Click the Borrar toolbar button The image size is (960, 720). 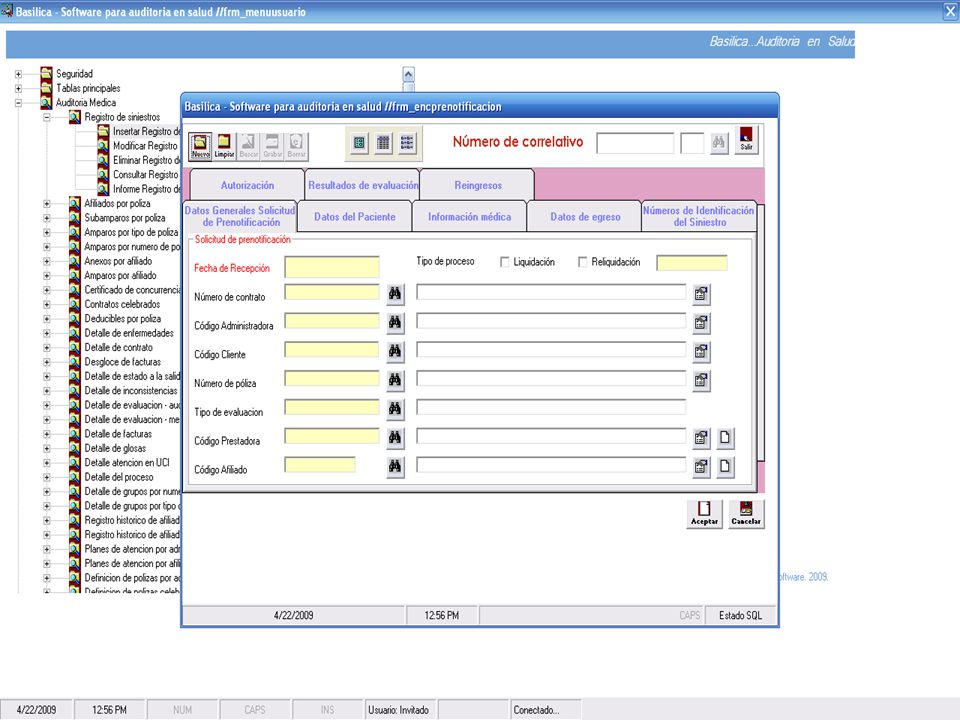296,146
